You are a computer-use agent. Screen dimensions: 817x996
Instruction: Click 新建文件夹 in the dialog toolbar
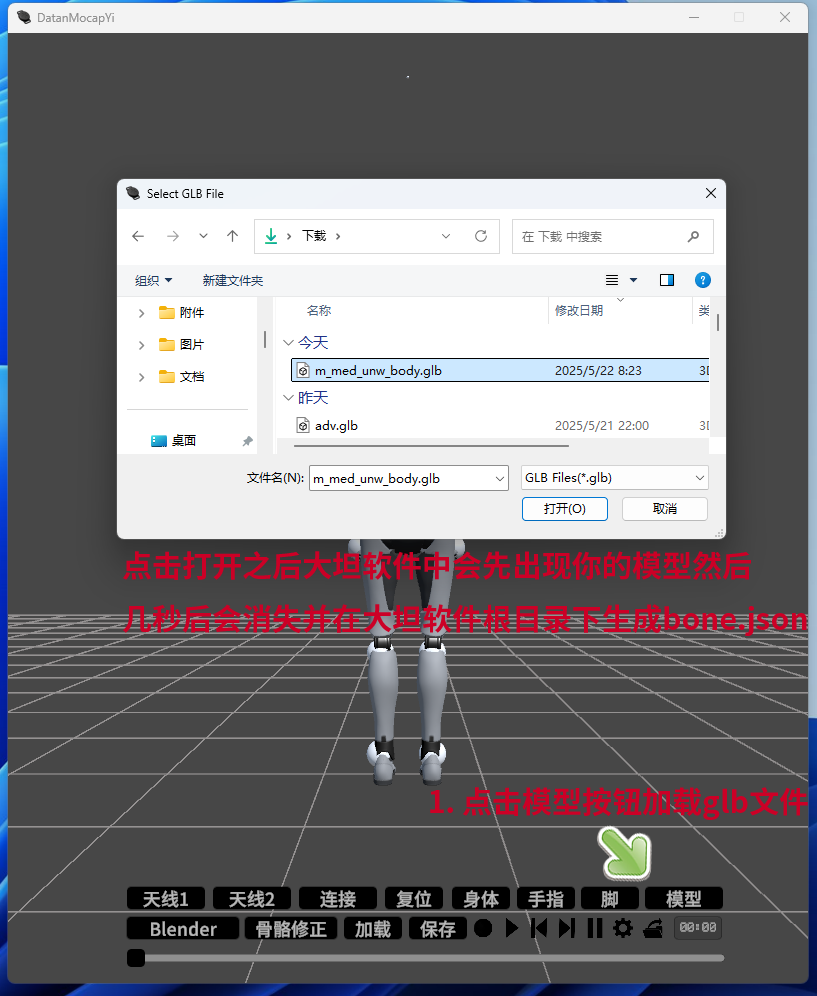[232, 281]
